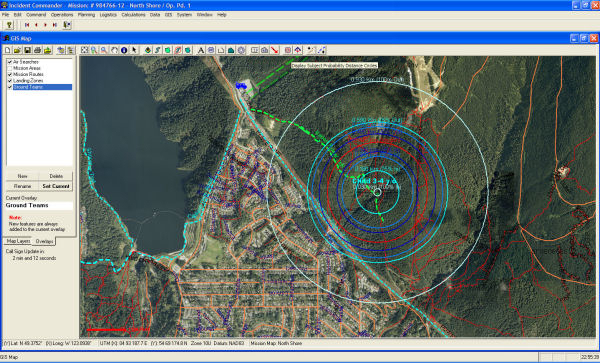600x363 pixels.
Task: Go to next record red arrow
Action: [45, 25]
